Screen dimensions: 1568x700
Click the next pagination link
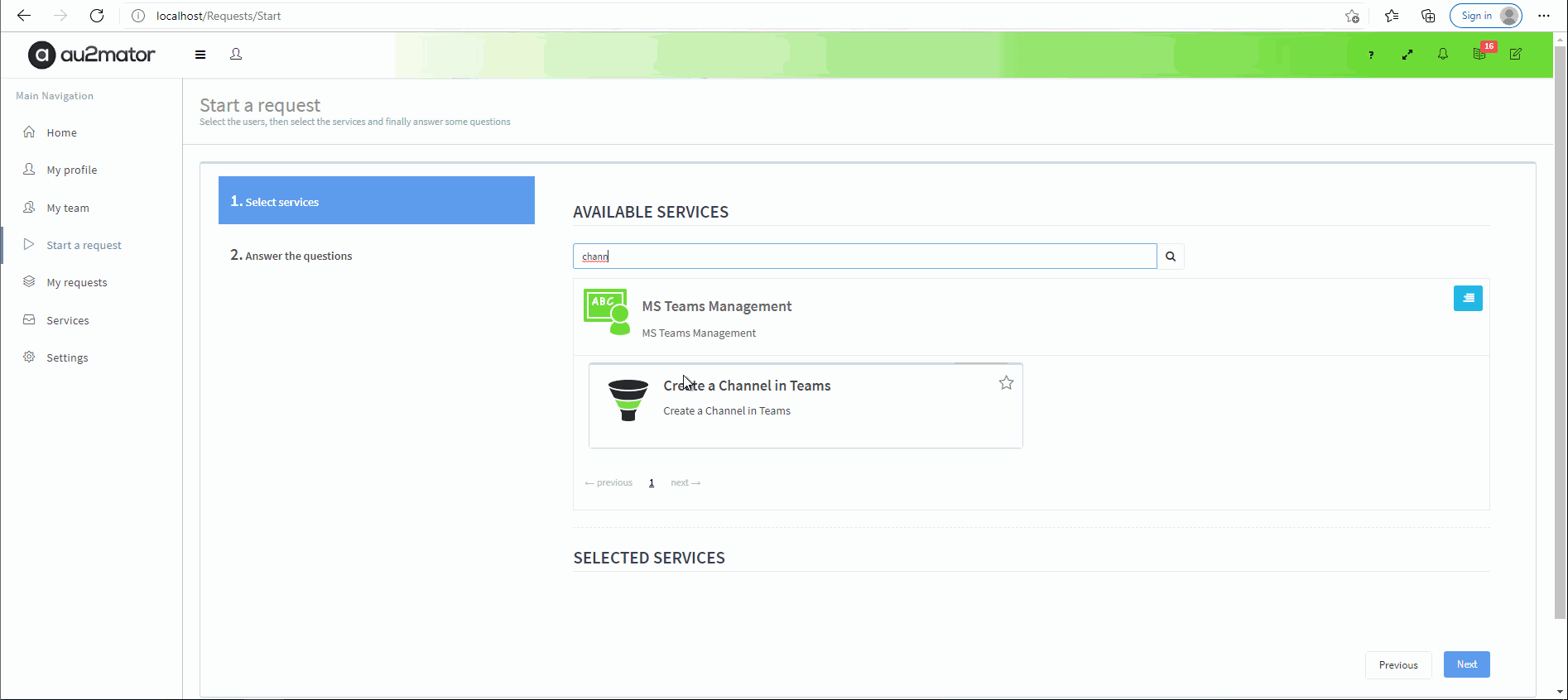click(685, 483)
